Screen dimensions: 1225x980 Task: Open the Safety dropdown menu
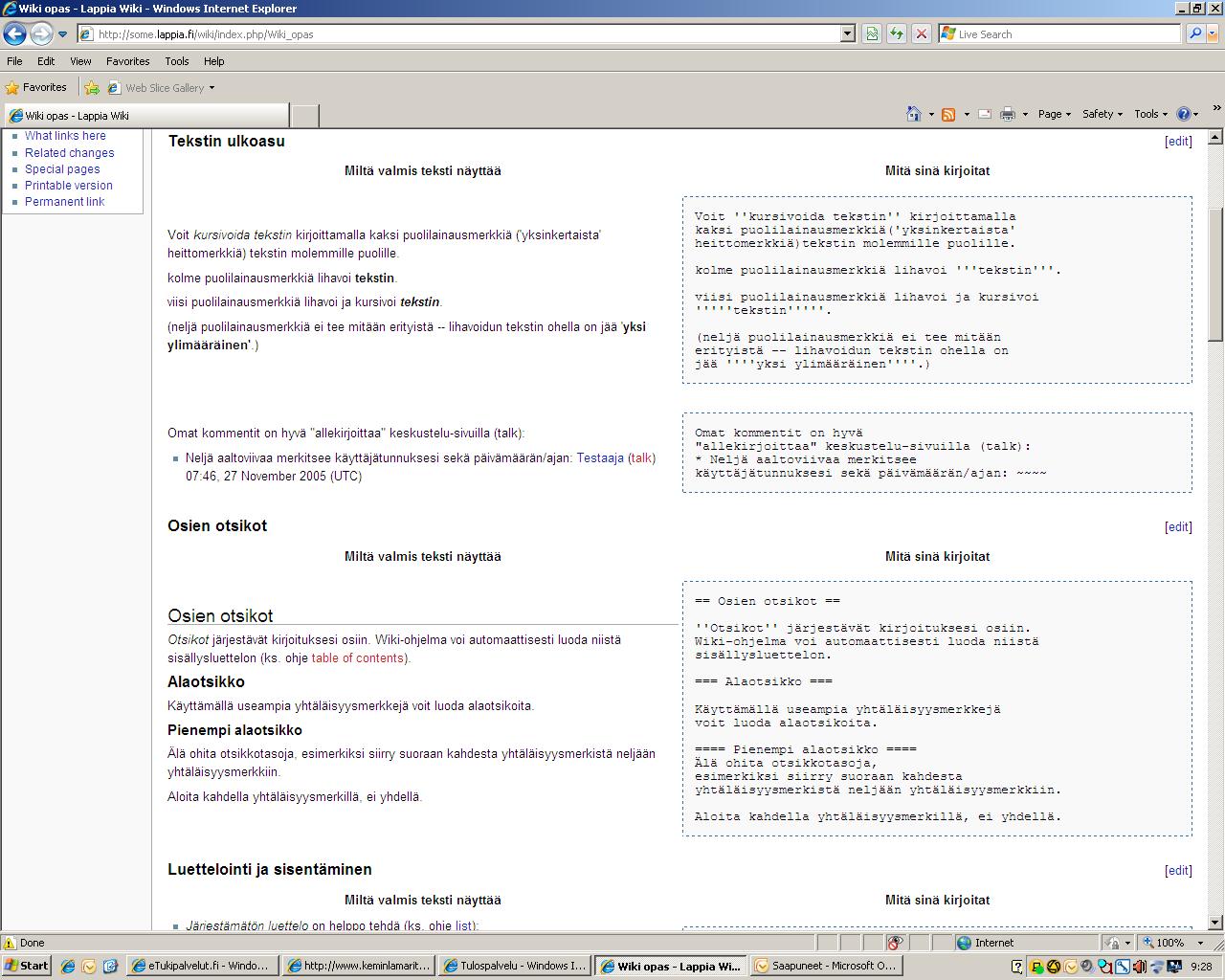(1102, 114)
